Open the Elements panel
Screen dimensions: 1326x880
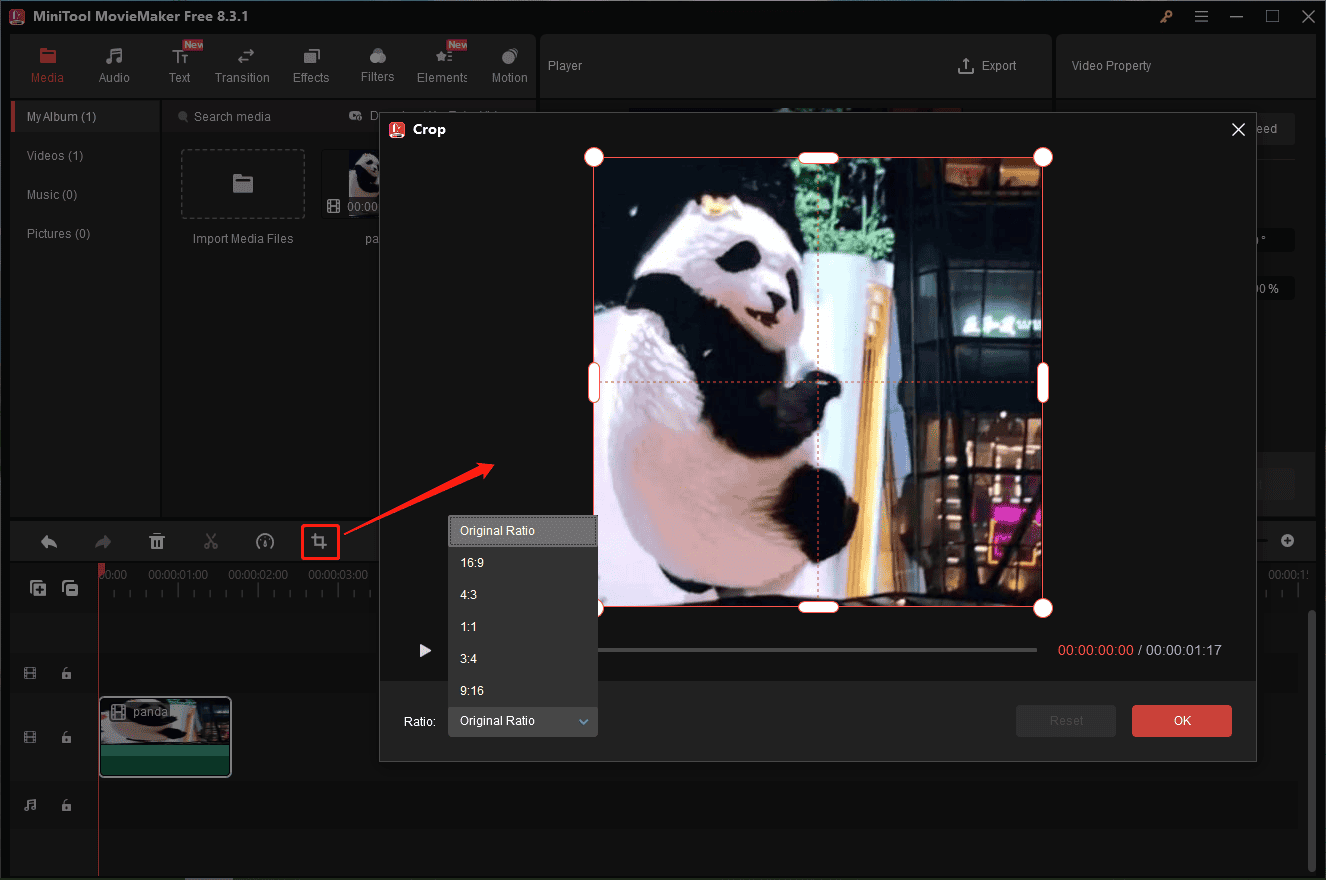[x=441, y=63]
